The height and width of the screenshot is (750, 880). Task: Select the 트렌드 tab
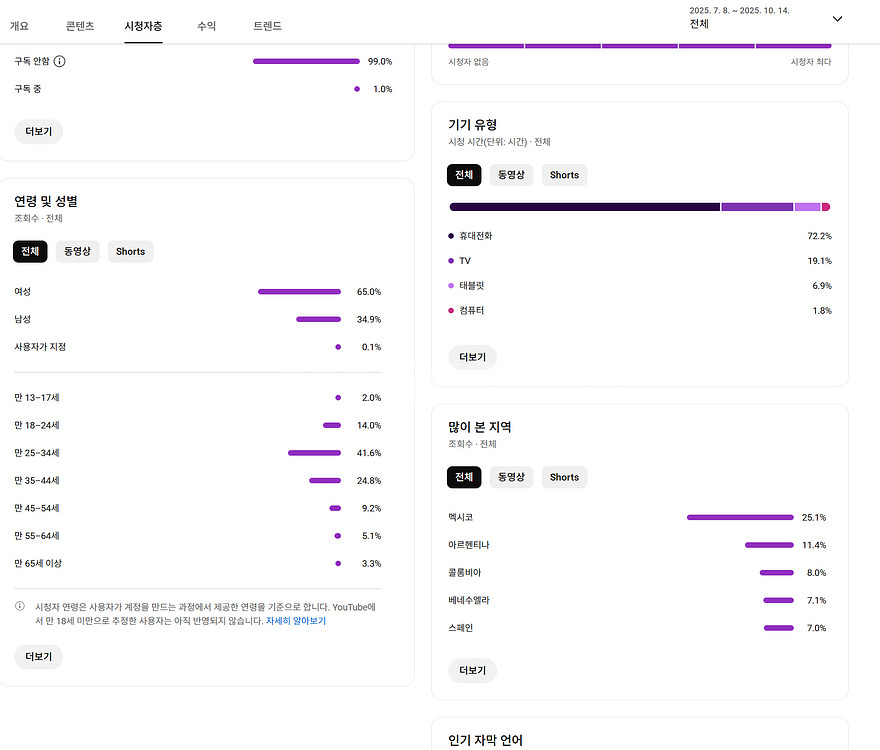(267, 26)
